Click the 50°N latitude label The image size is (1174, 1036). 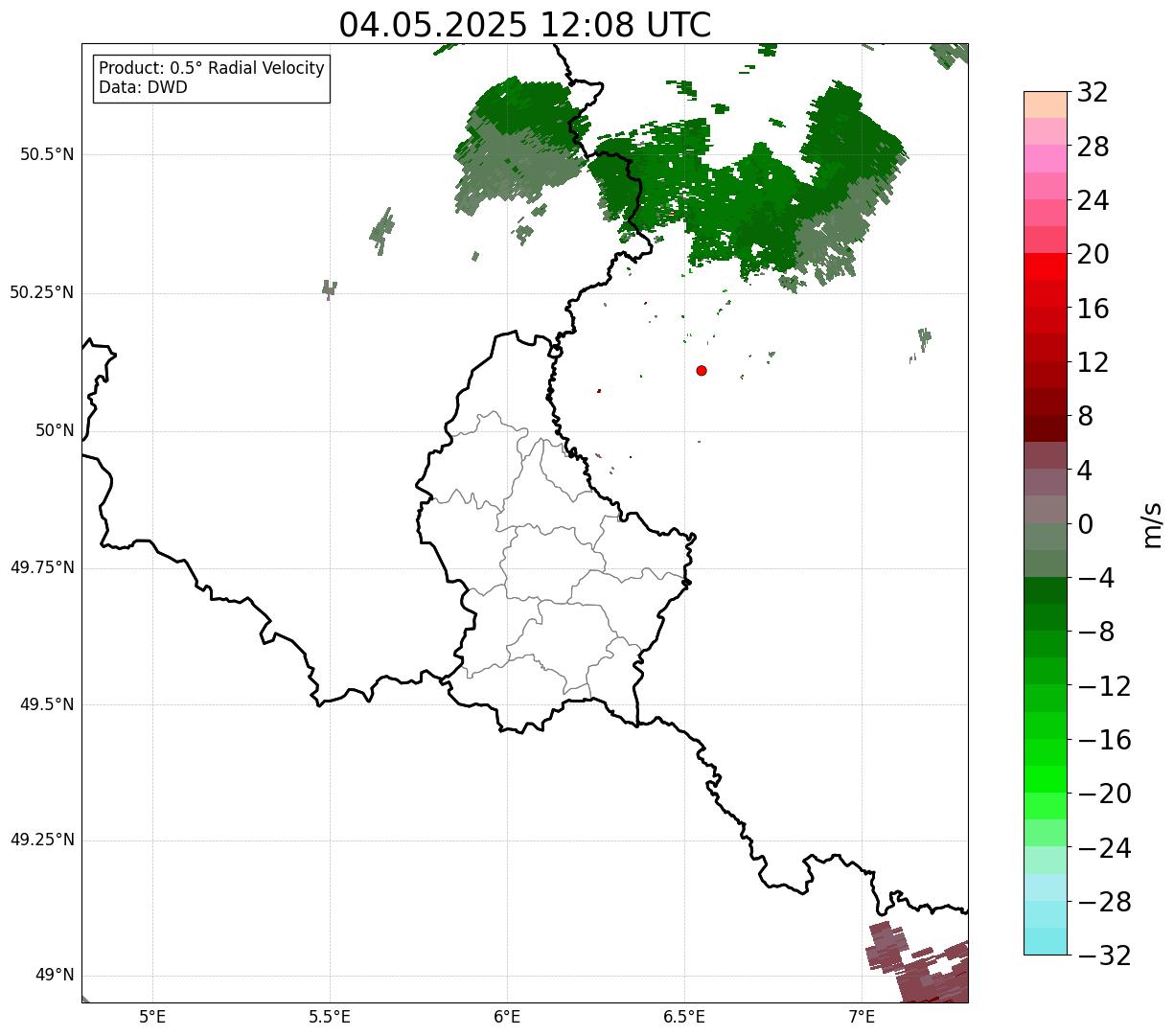click(x=55, y=430)
